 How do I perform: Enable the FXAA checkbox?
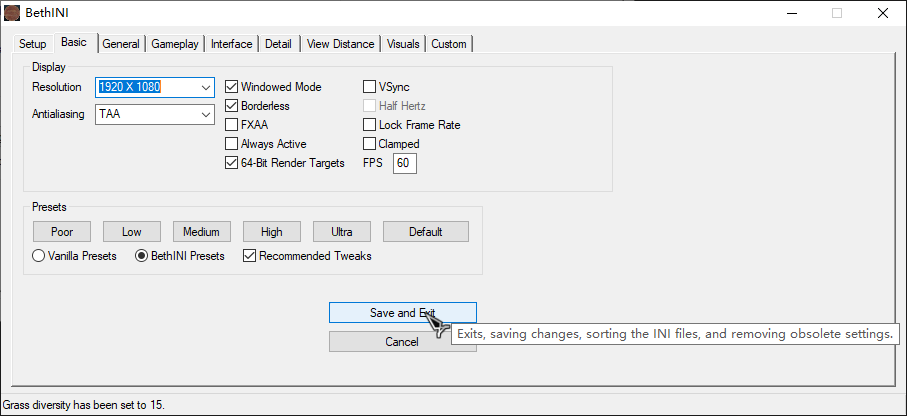[x=231, y=125]
